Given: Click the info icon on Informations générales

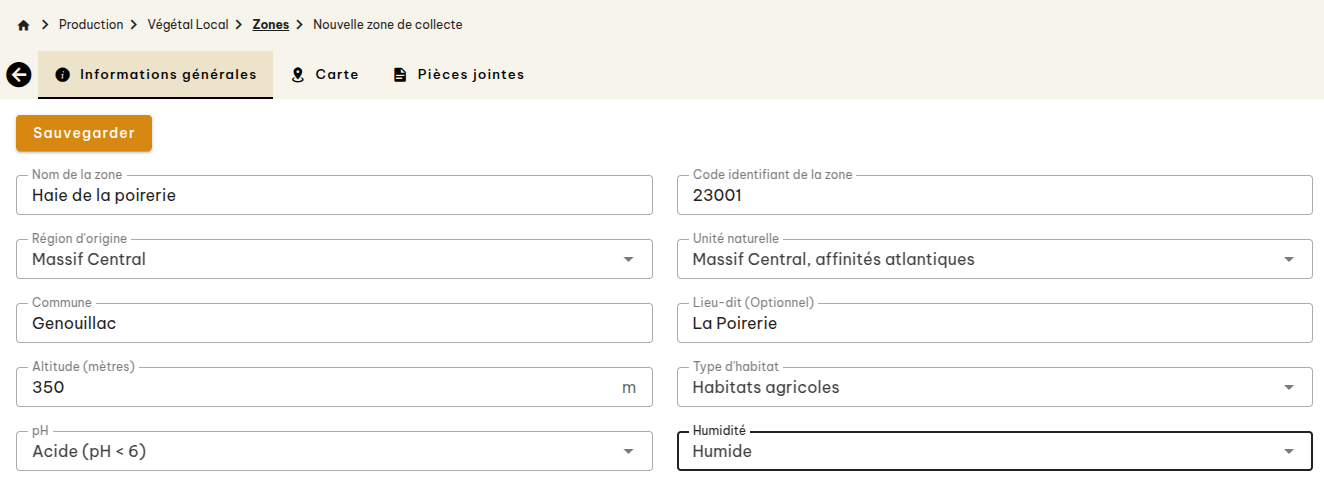Looking at the screenshot, I should (x=63, y=75).
